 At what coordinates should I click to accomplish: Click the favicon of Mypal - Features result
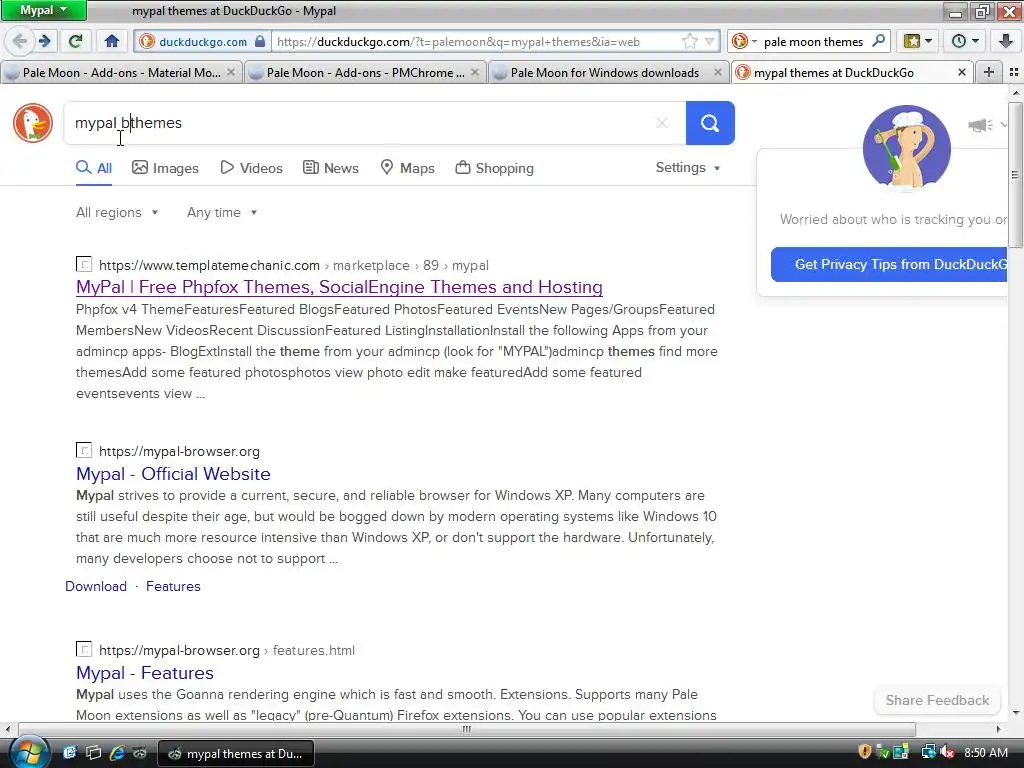(84, 649)
